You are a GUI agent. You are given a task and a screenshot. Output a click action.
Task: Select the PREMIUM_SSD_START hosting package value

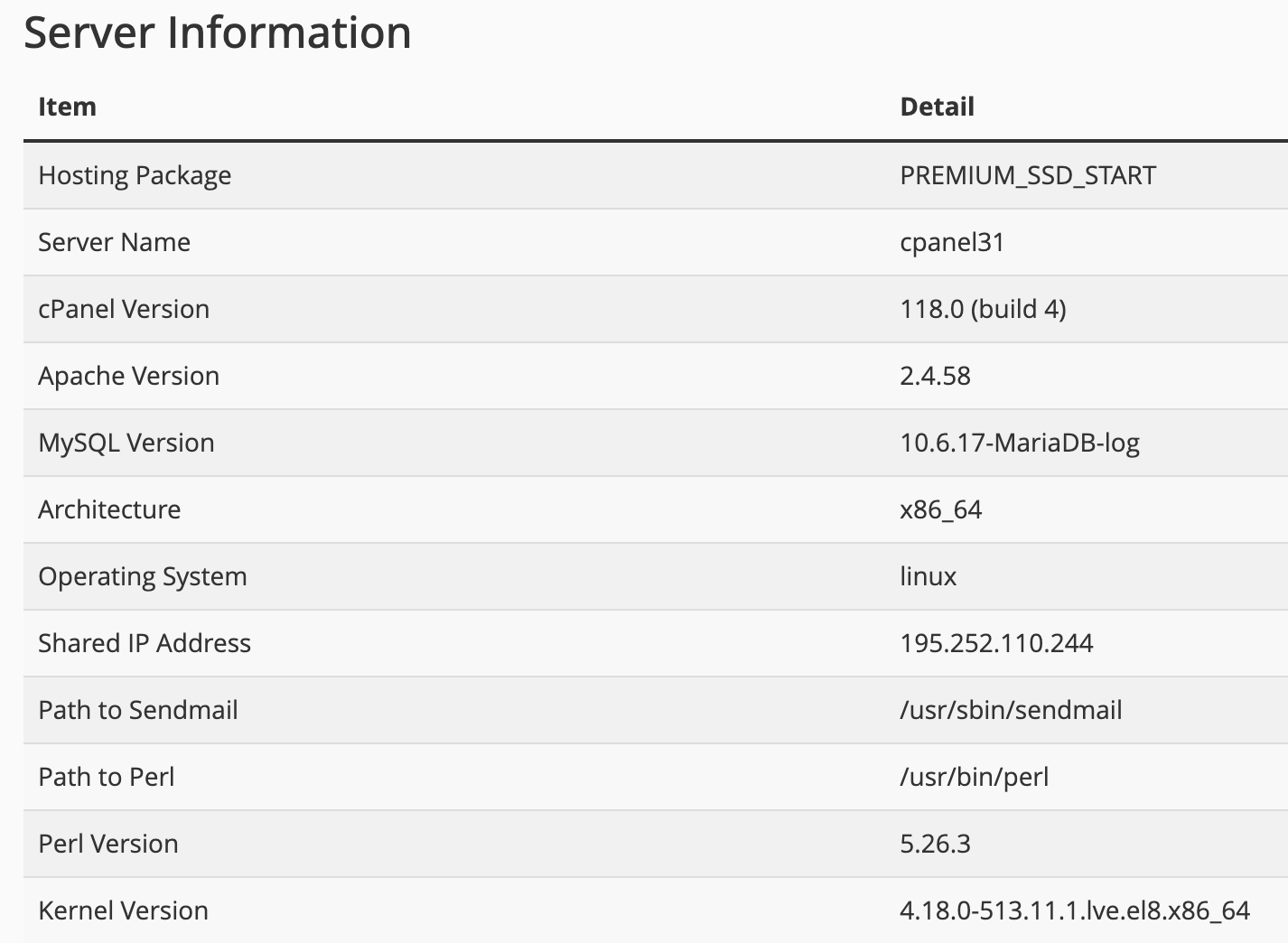click(x=1028, y=175)
